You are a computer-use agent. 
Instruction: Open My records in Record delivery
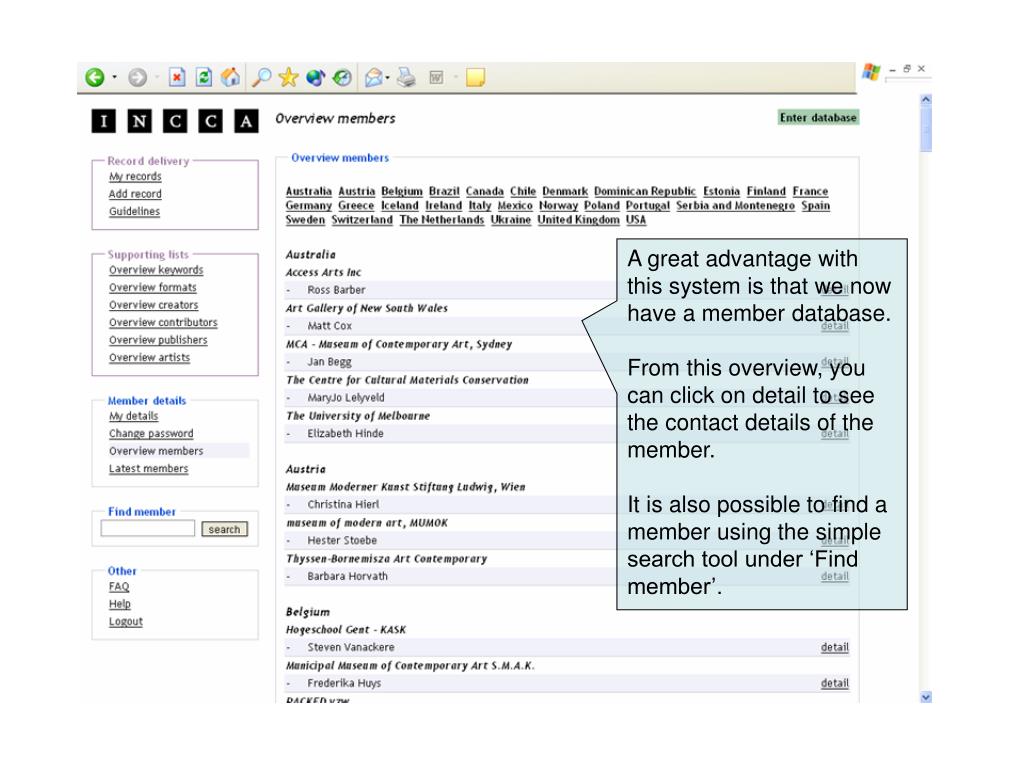pos(135,176)
